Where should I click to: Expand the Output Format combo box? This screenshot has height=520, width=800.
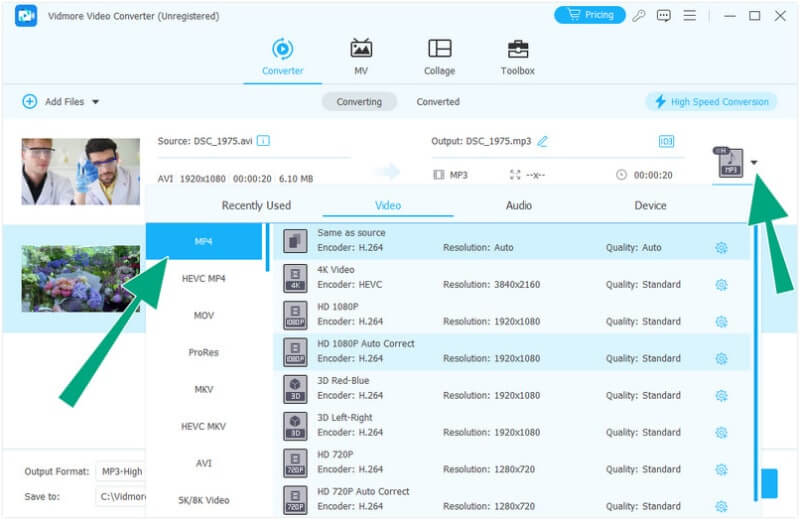[x=120, y=471]
